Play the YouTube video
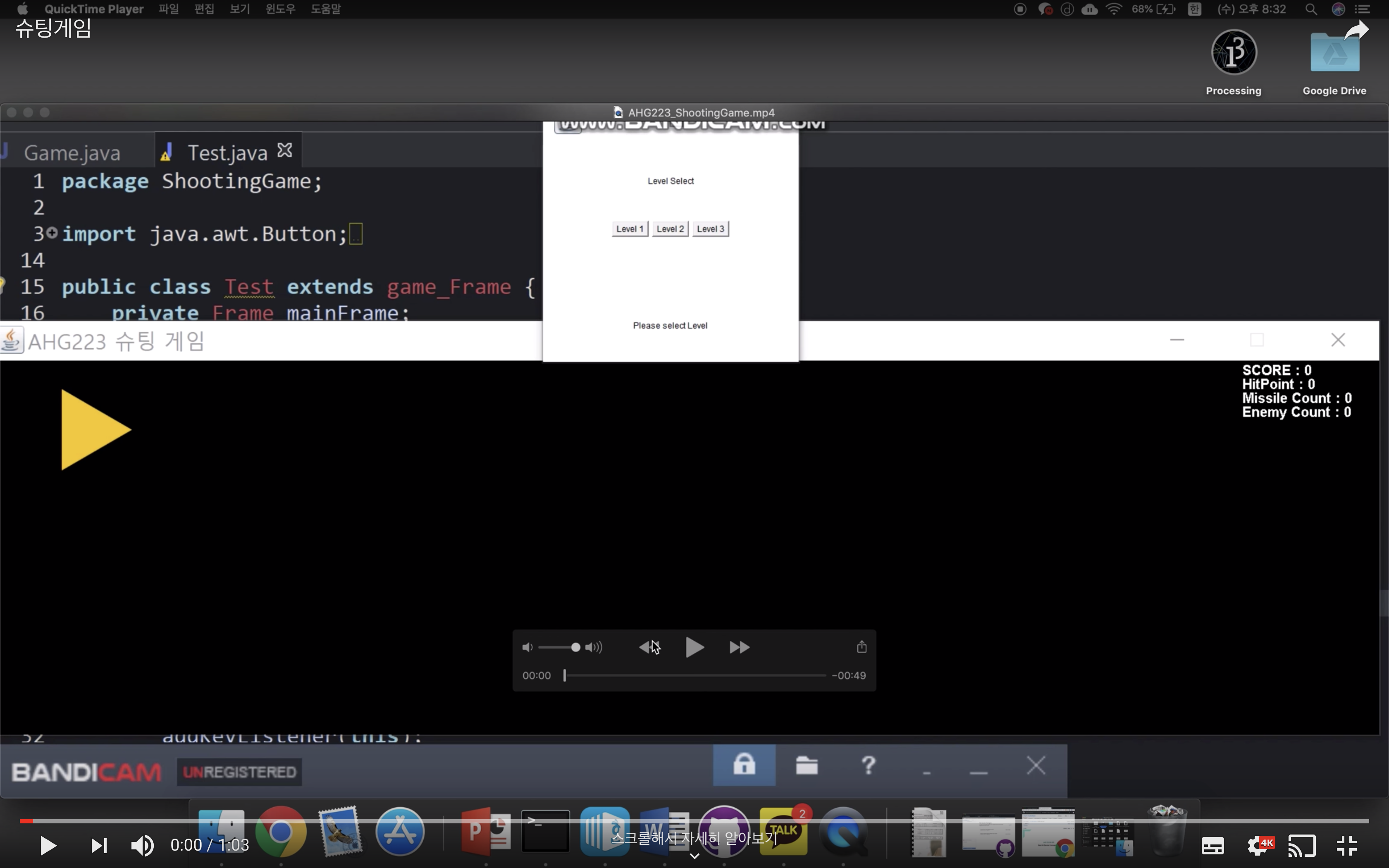1389x868 pixels. click(x=48, y=845)
